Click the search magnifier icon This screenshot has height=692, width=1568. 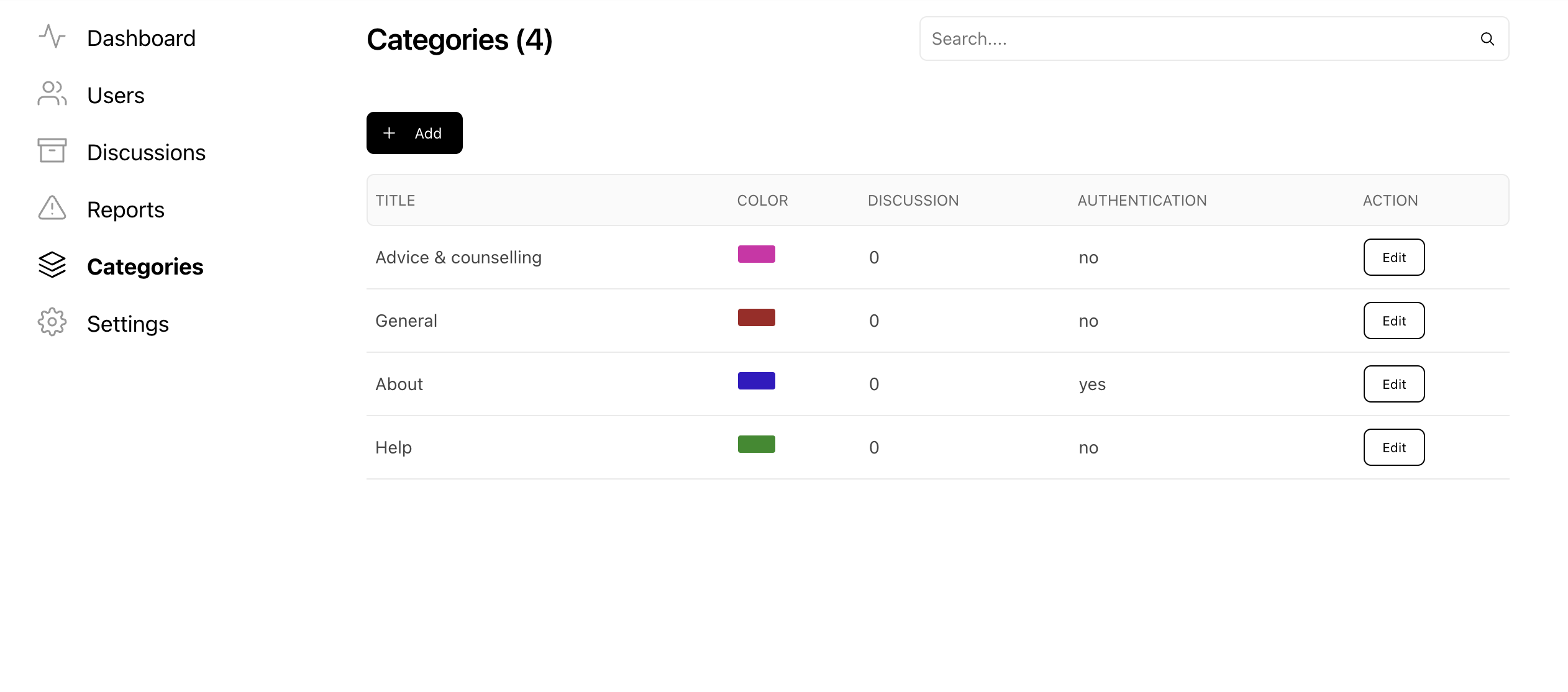[x=1487, y=39]
